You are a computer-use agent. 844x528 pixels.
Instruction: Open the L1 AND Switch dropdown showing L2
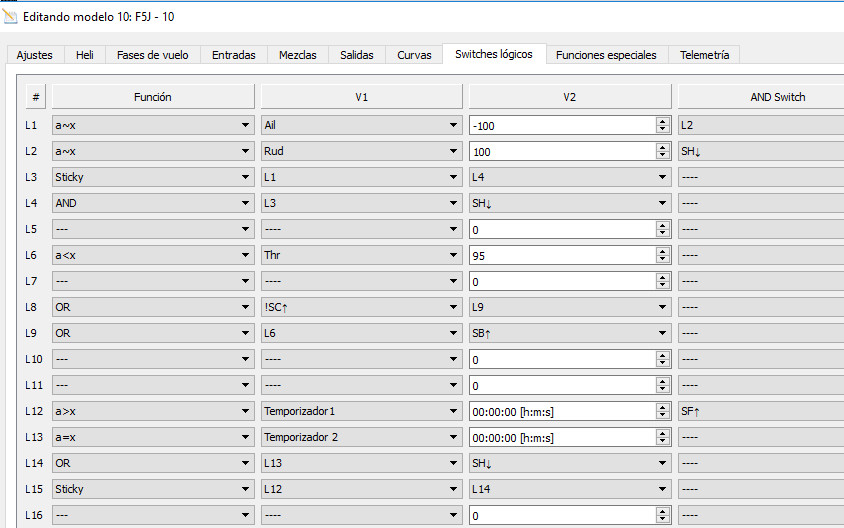(760, 126)
